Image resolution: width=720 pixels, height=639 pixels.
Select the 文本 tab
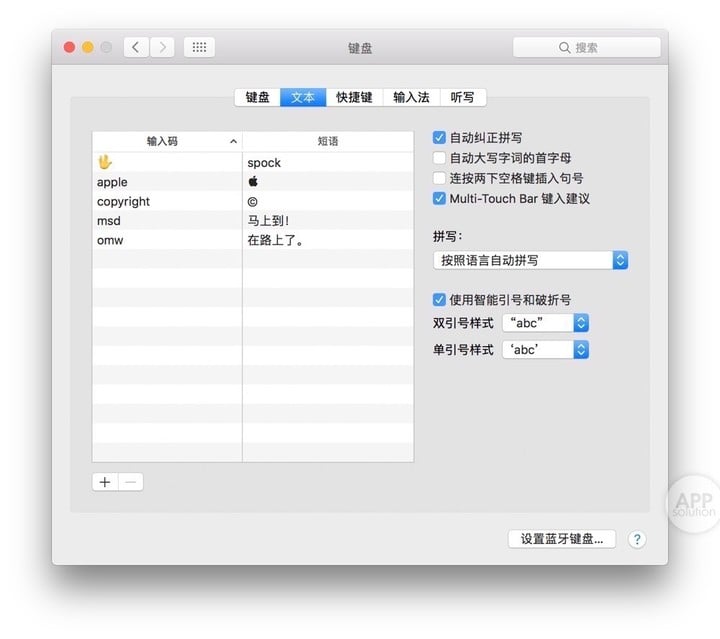[x=303, y=97]
